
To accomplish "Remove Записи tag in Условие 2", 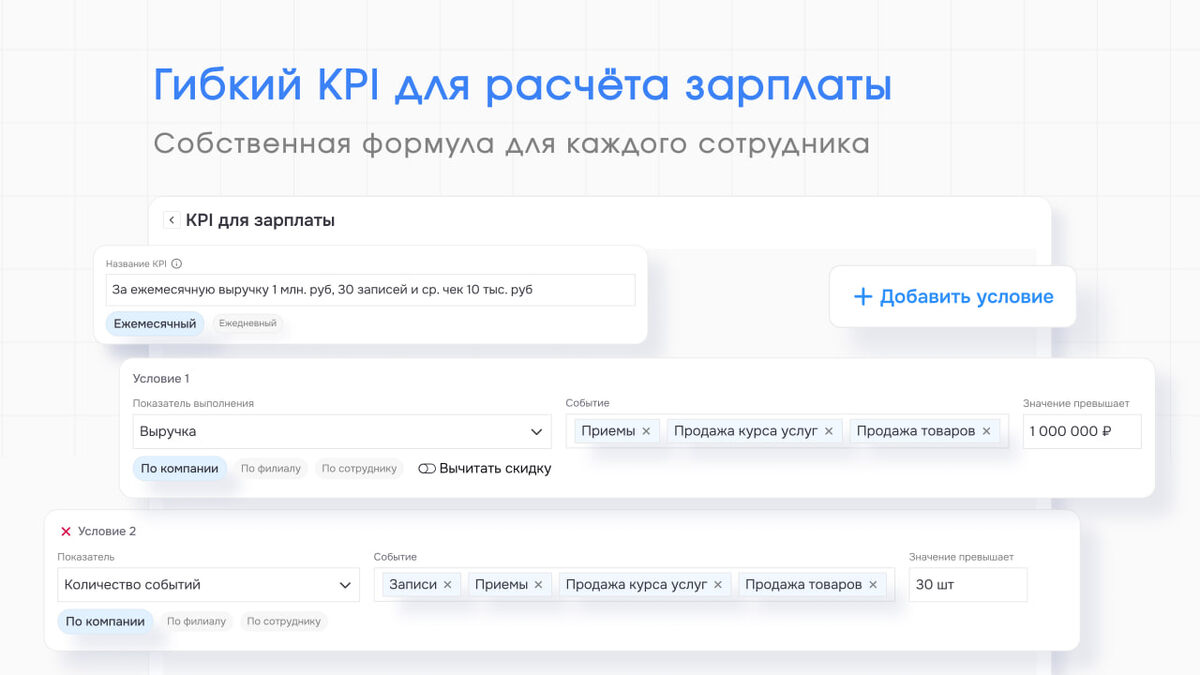I will [447, 584].
